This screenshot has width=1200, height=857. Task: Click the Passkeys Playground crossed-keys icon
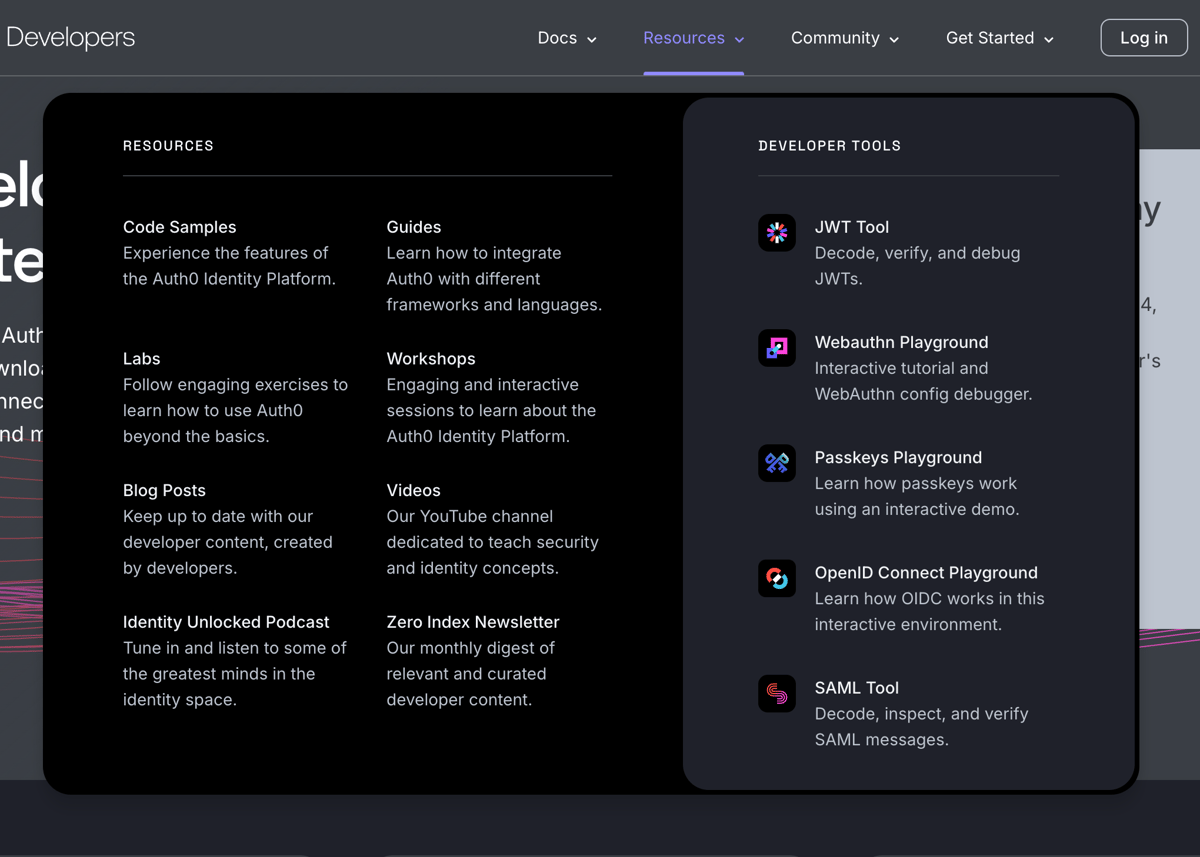[x=777, y=462]
